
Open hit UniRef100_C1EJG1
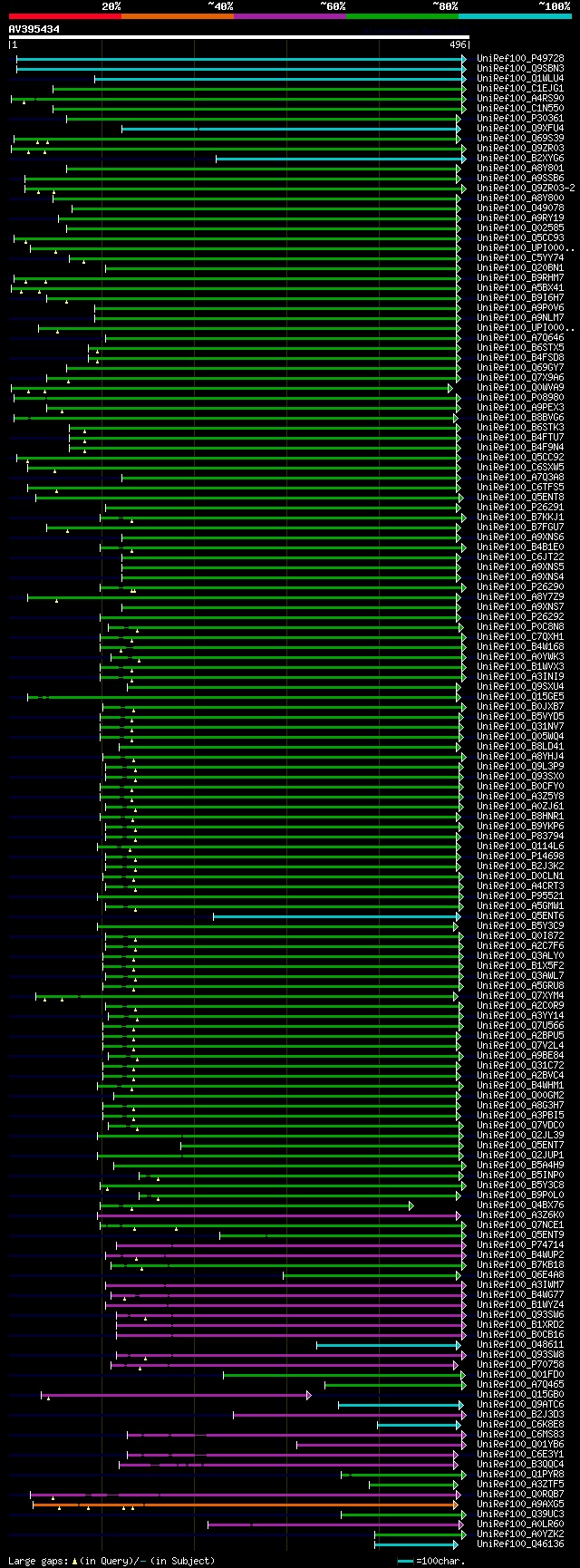tap(520, 88)
